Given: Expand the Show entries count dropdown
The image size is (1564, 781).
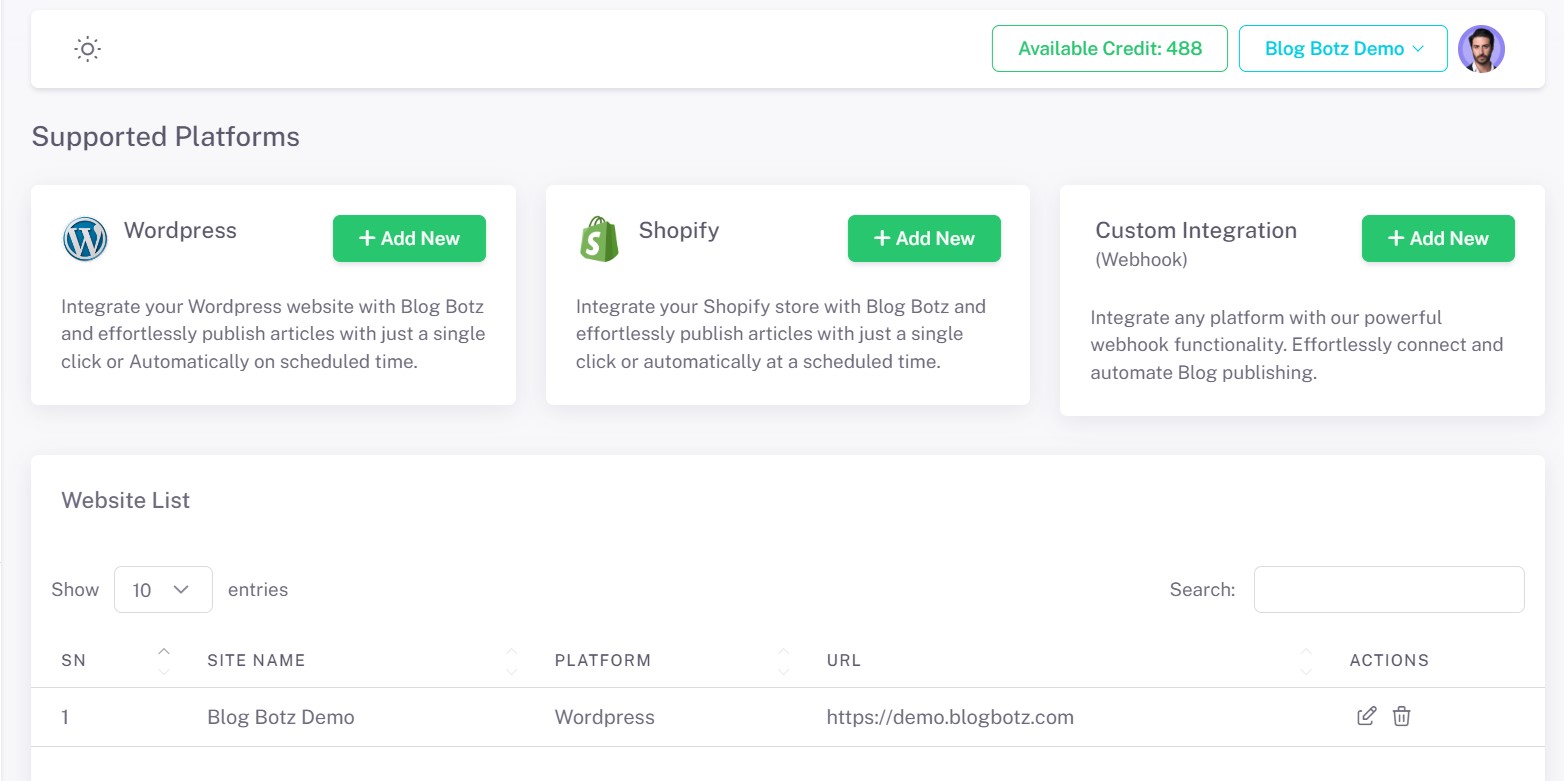Looking at the screenshot, I should click(x=163, y=590).
